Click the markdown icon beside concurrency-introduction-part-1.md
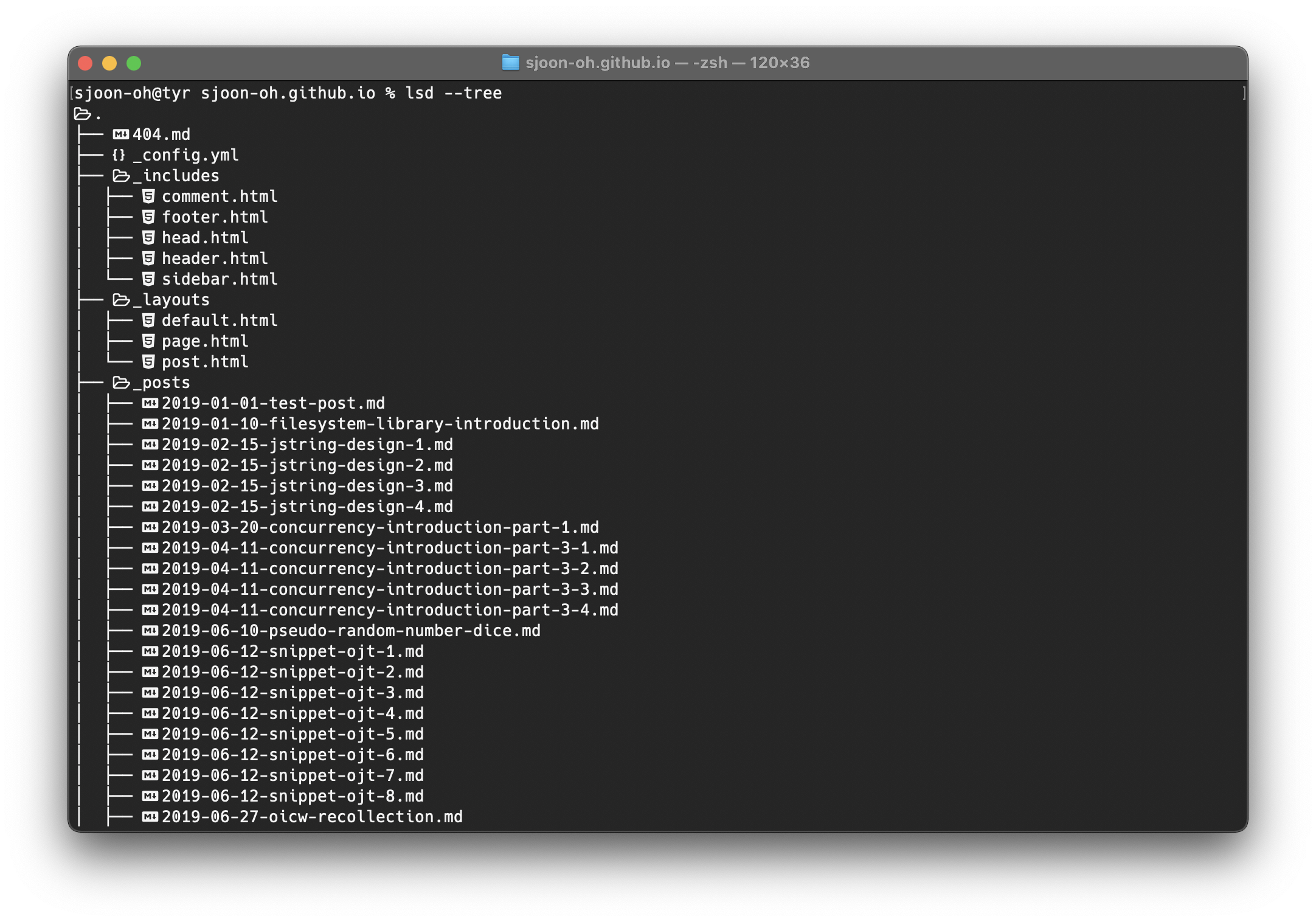The height and width of the screenshot is (922, 1316). tap(150, 527)
